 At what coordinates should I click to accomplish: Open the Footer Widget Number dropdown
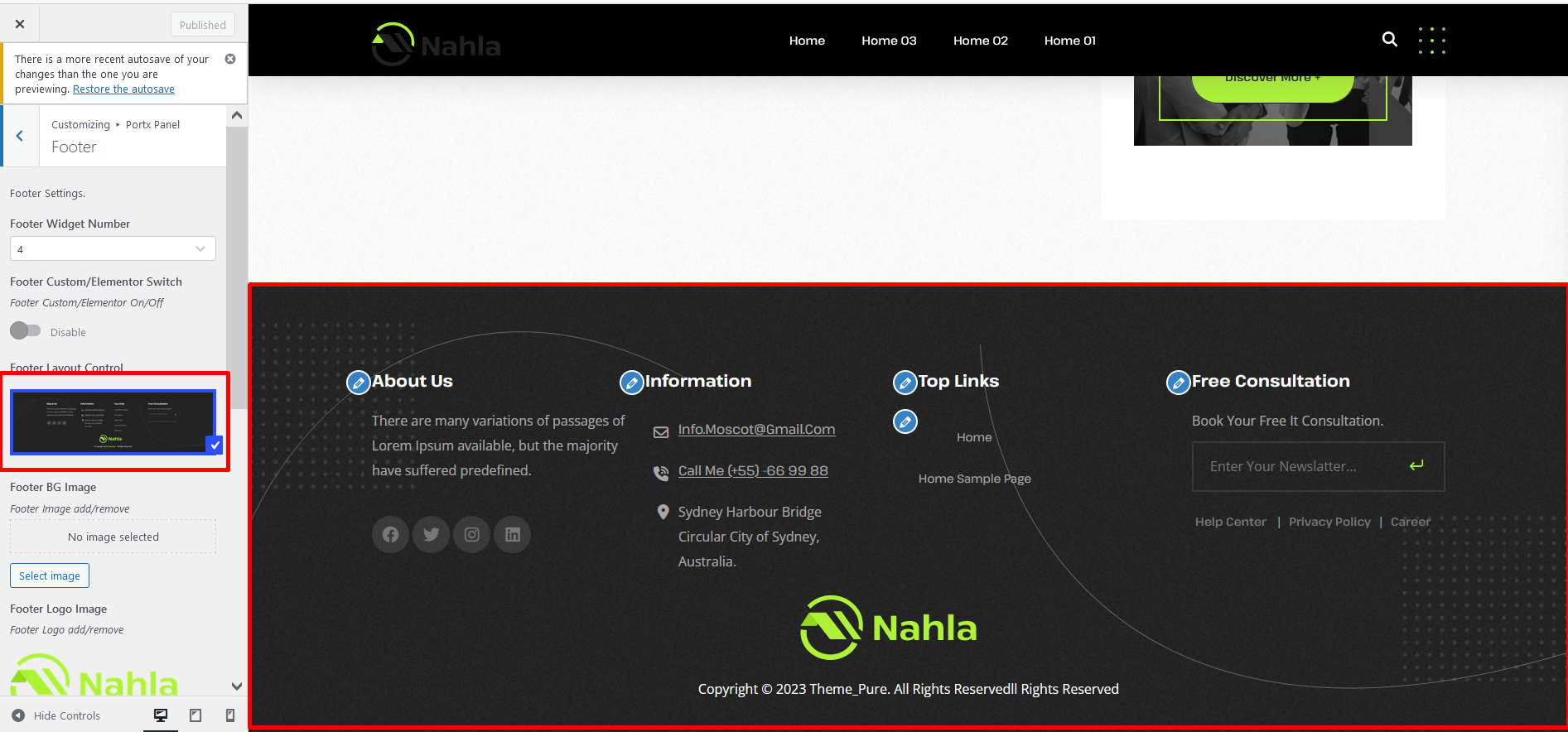pyautogui.click(x=113, y=248)
